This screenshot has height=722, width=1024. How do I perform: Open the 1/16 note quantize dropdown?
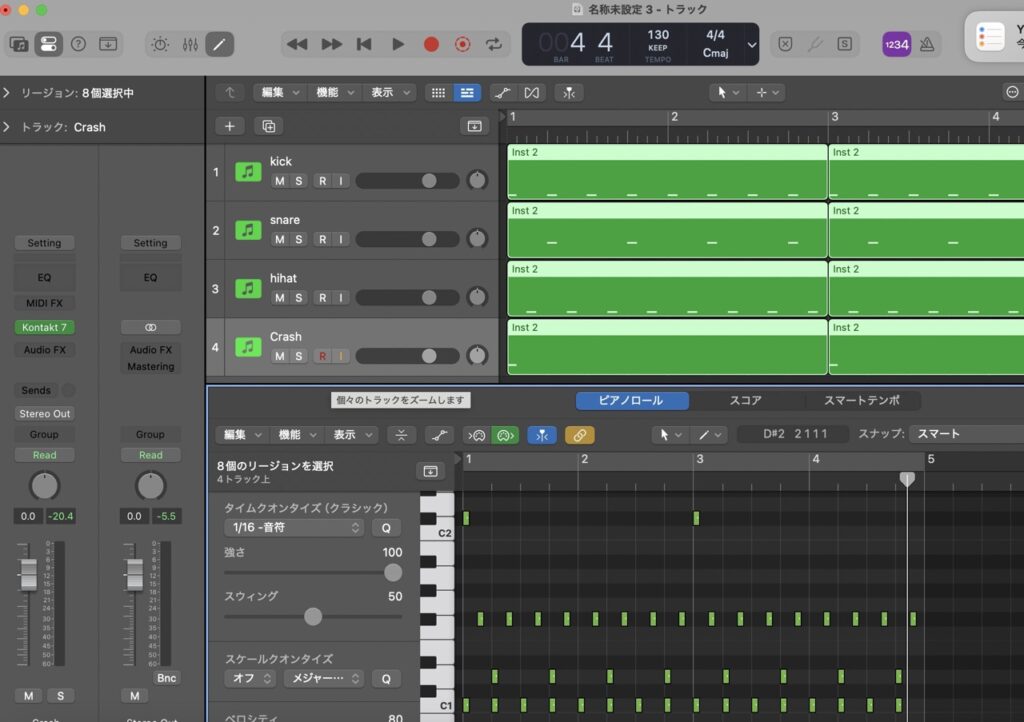pos(294,527)
